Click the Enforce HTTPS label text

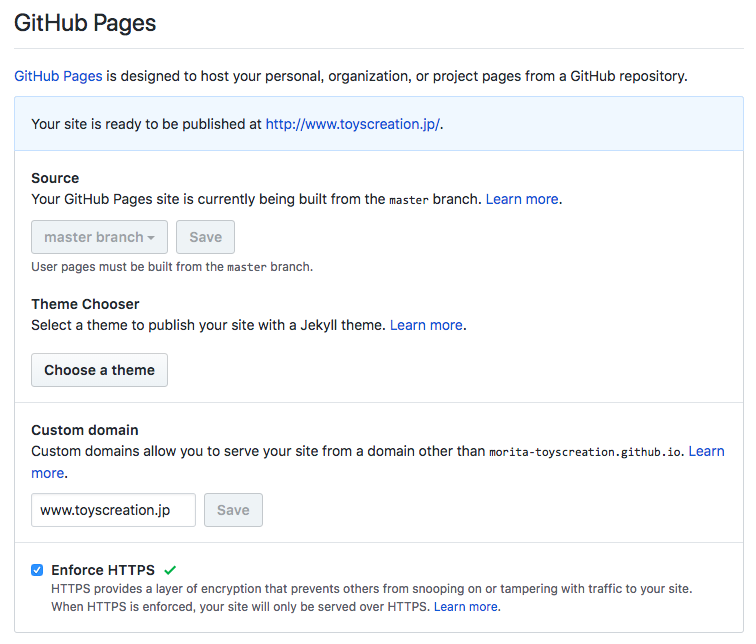[x=103, y=570]
